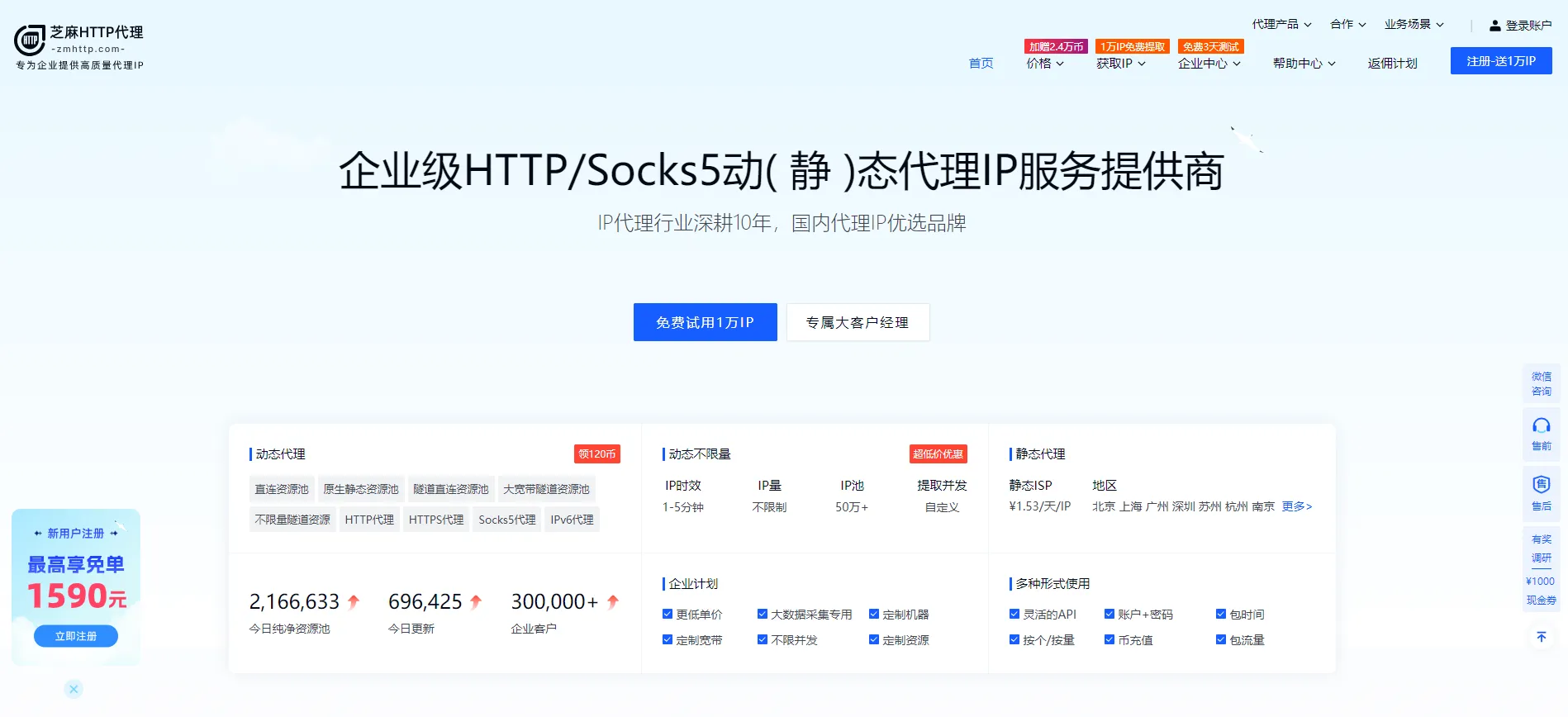Click 登录账户 link
This screenshot has height=717, width=1568.
coord(1528,26)
